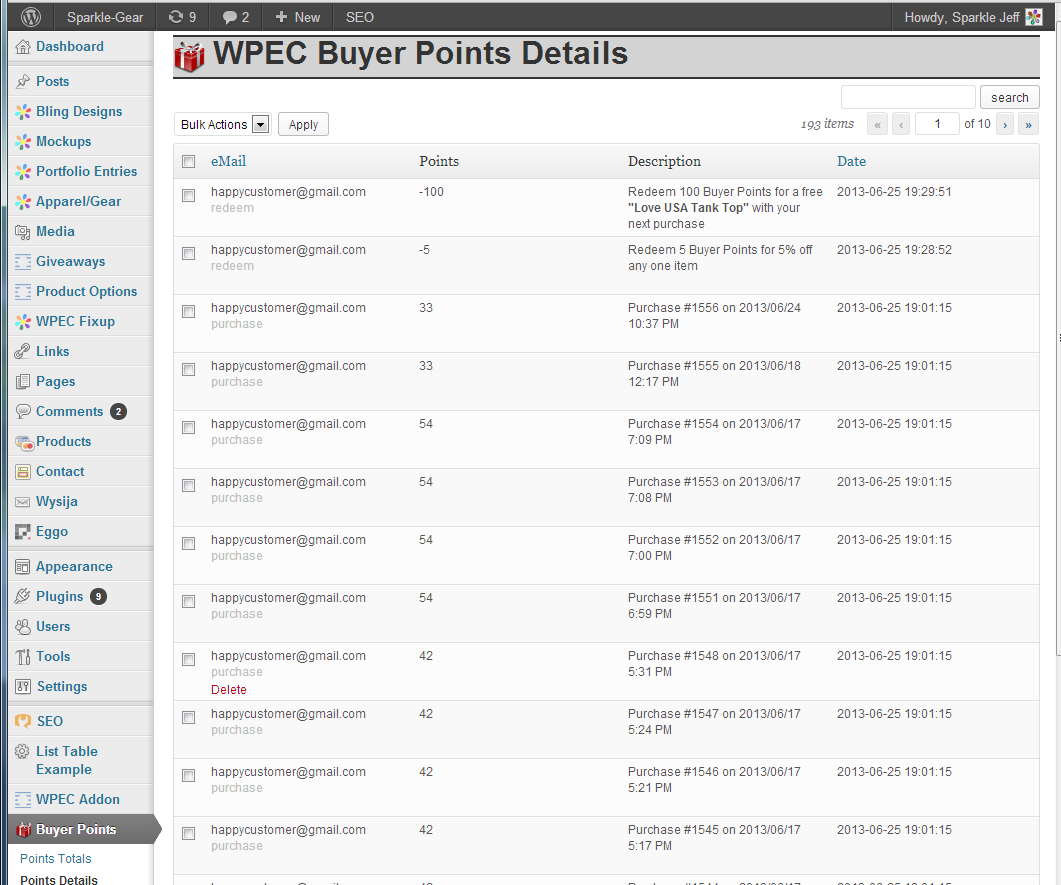Open Points Totals submenu item

tap(56, 859)
